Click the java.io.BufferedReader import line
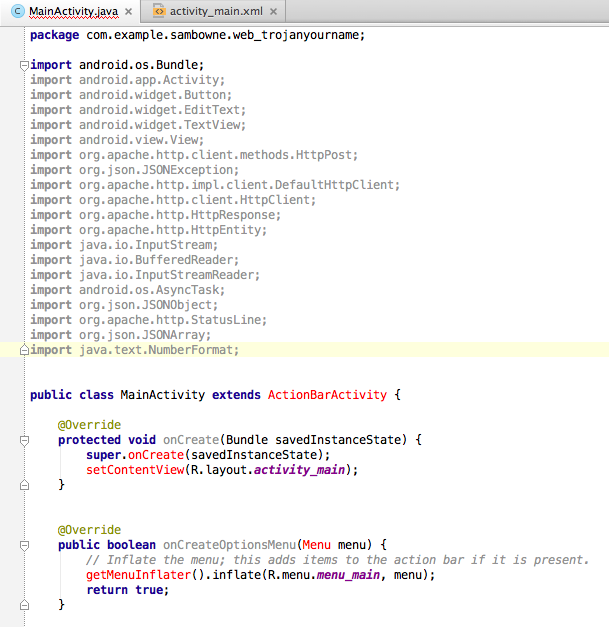609x627 pixels. coord(134,260)
